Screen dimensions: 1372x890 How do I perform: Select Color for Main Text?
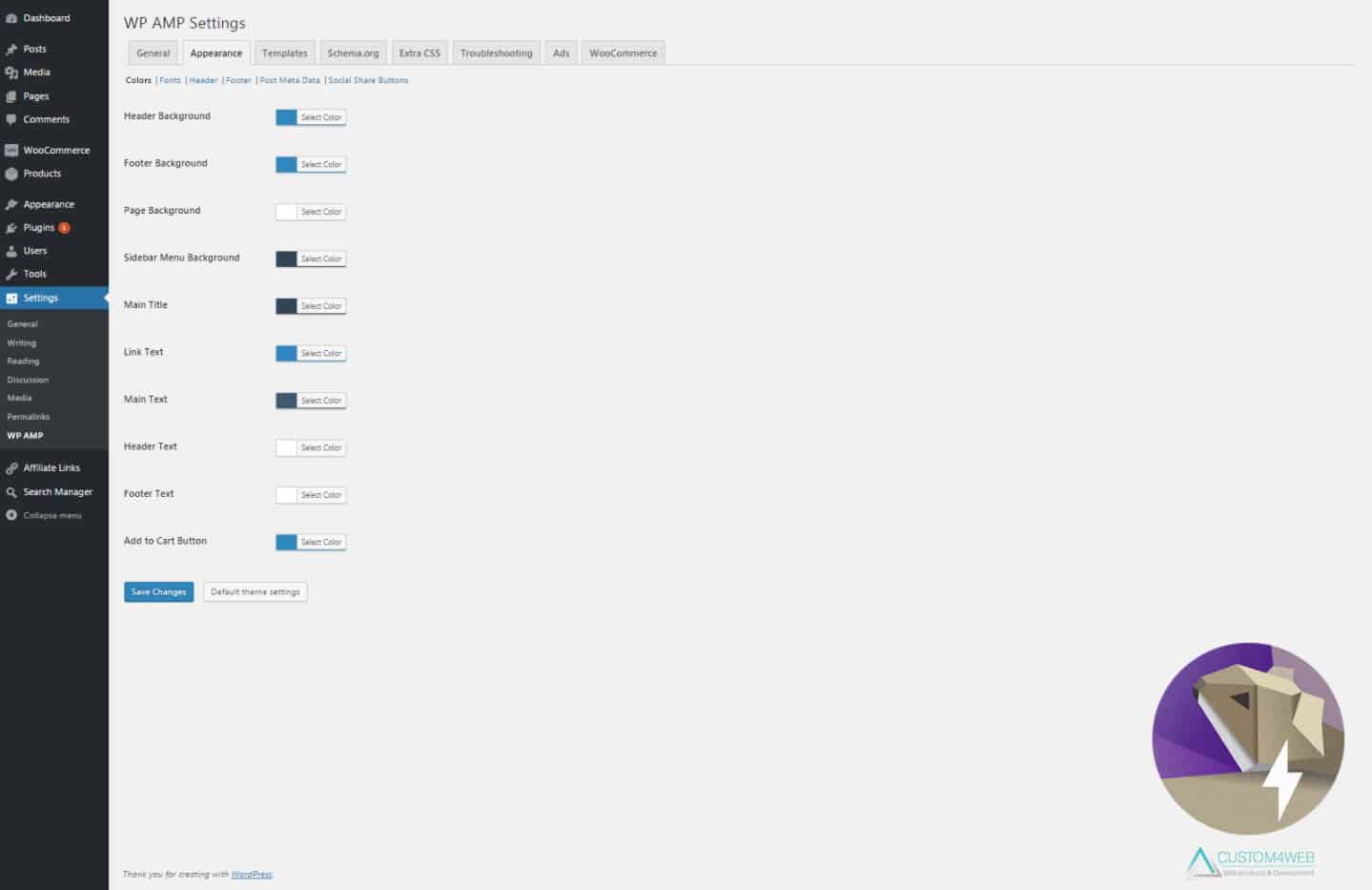[x=321, y=401]
